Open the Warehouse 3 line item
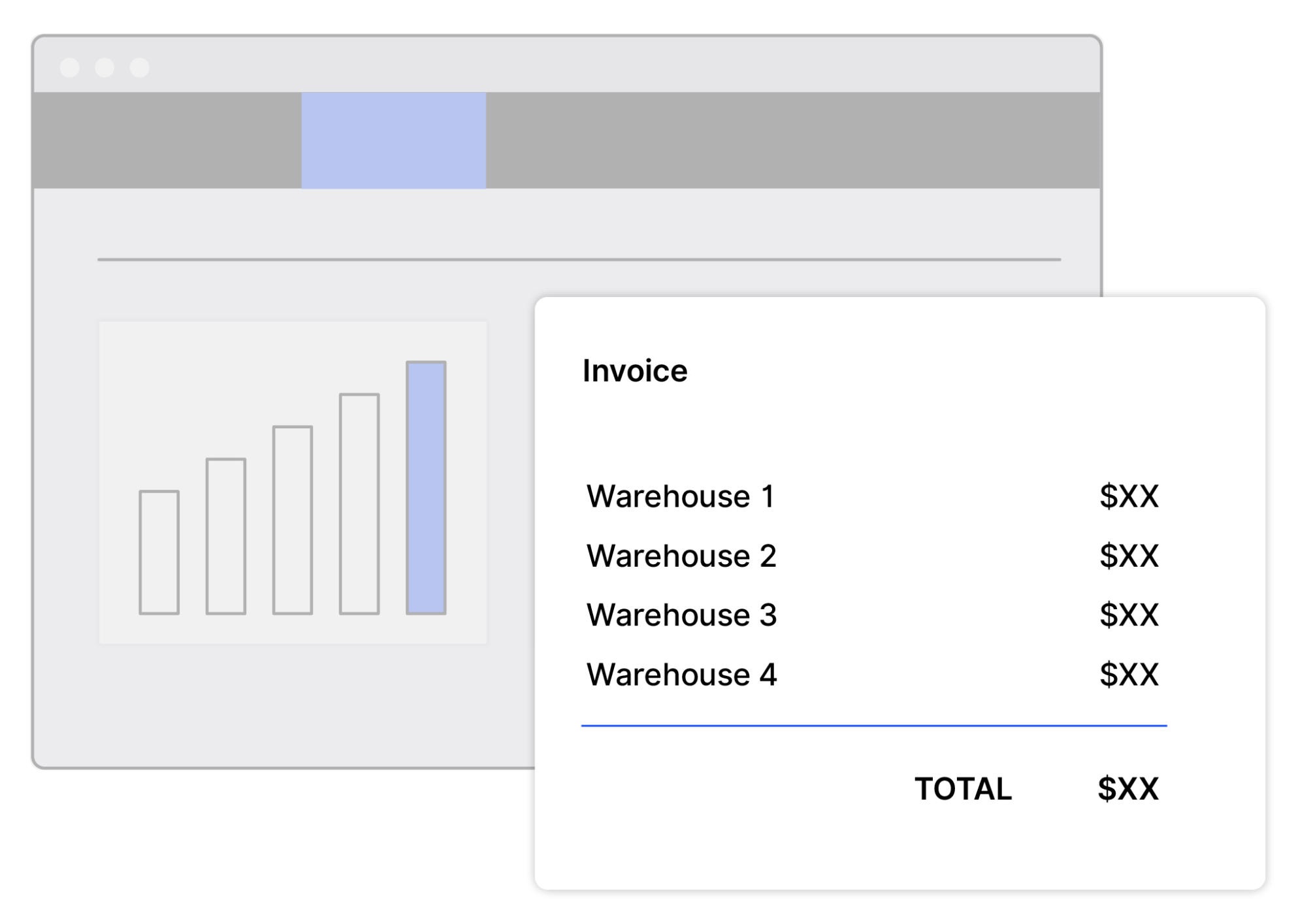The image size is (1296, 924). tap(681, 615)
